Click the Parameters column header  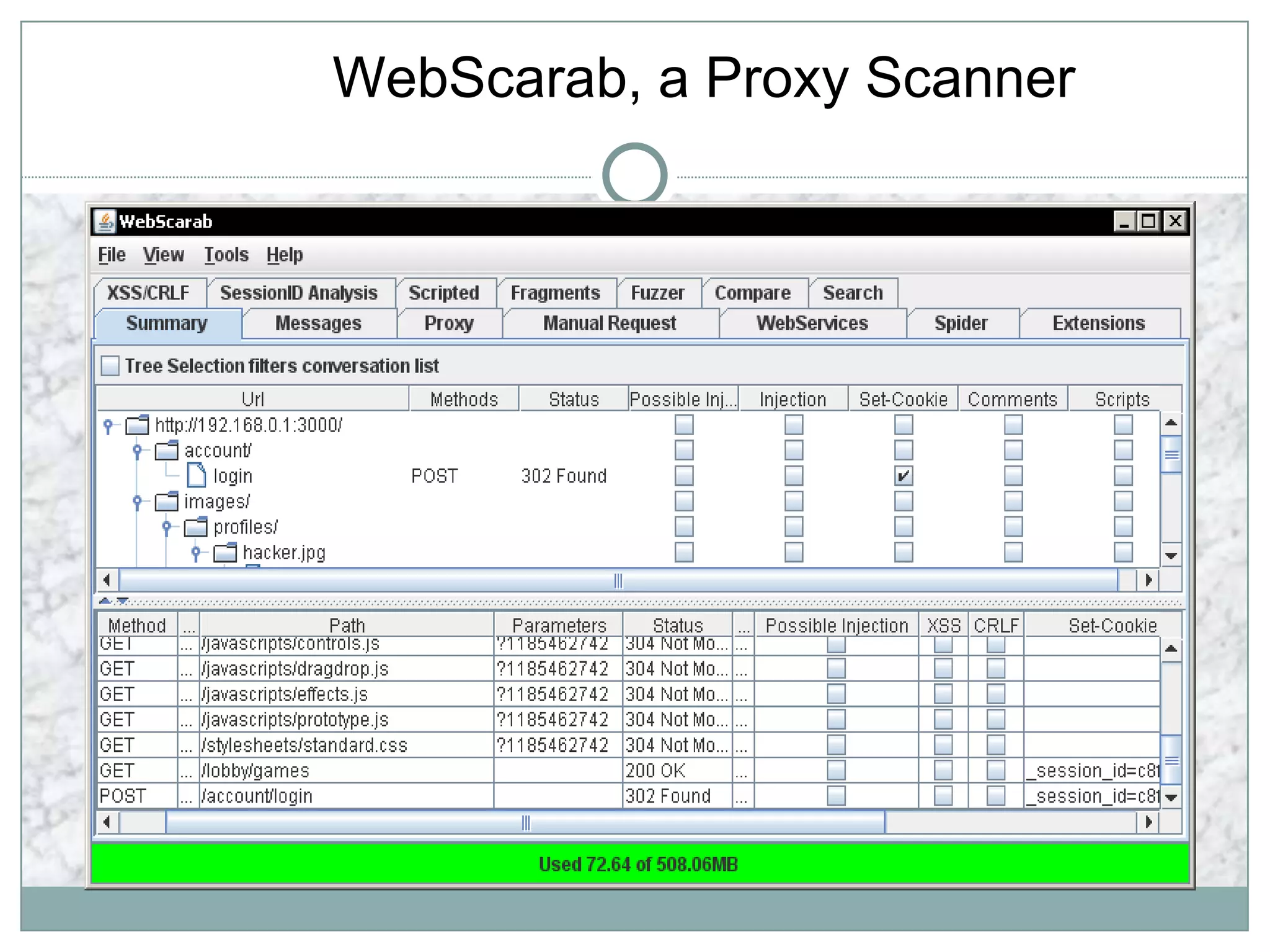click(x=559, y=625)
